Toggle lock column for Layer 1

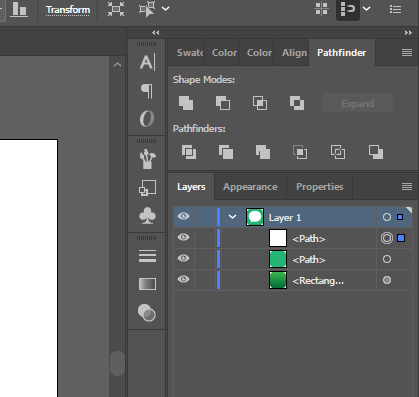click(x=205, y=217)
